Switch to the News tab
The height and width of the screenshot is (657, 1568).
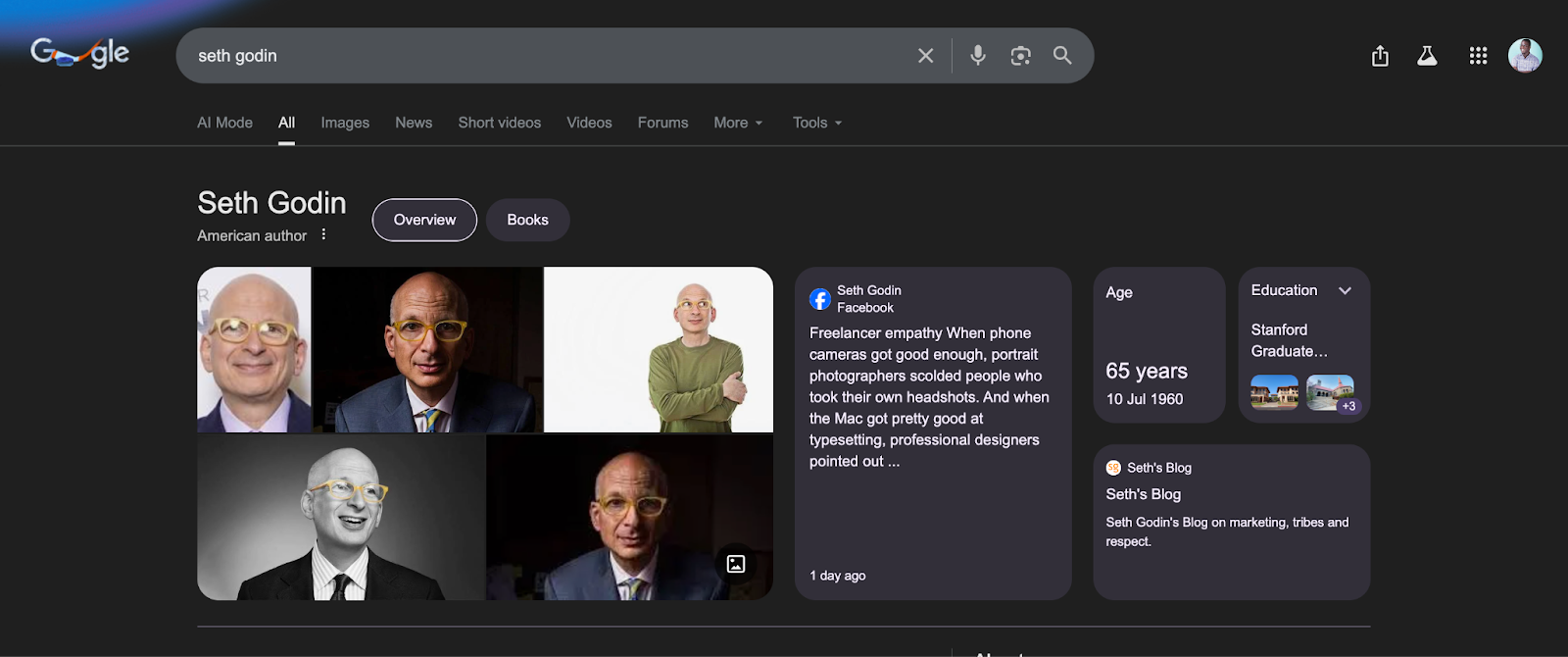pos(414,123)
